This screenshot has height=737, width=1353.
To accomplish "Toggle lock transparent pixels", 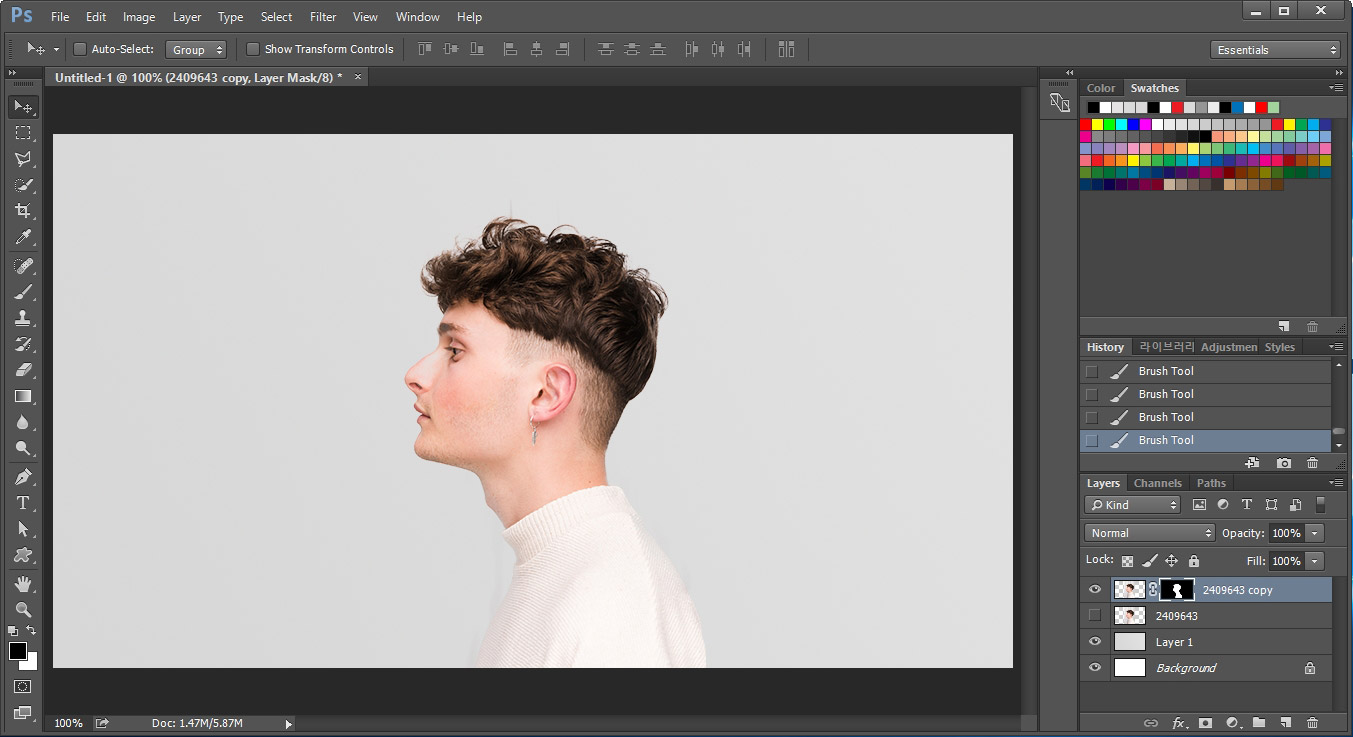I will click(x=1128, y=561).
